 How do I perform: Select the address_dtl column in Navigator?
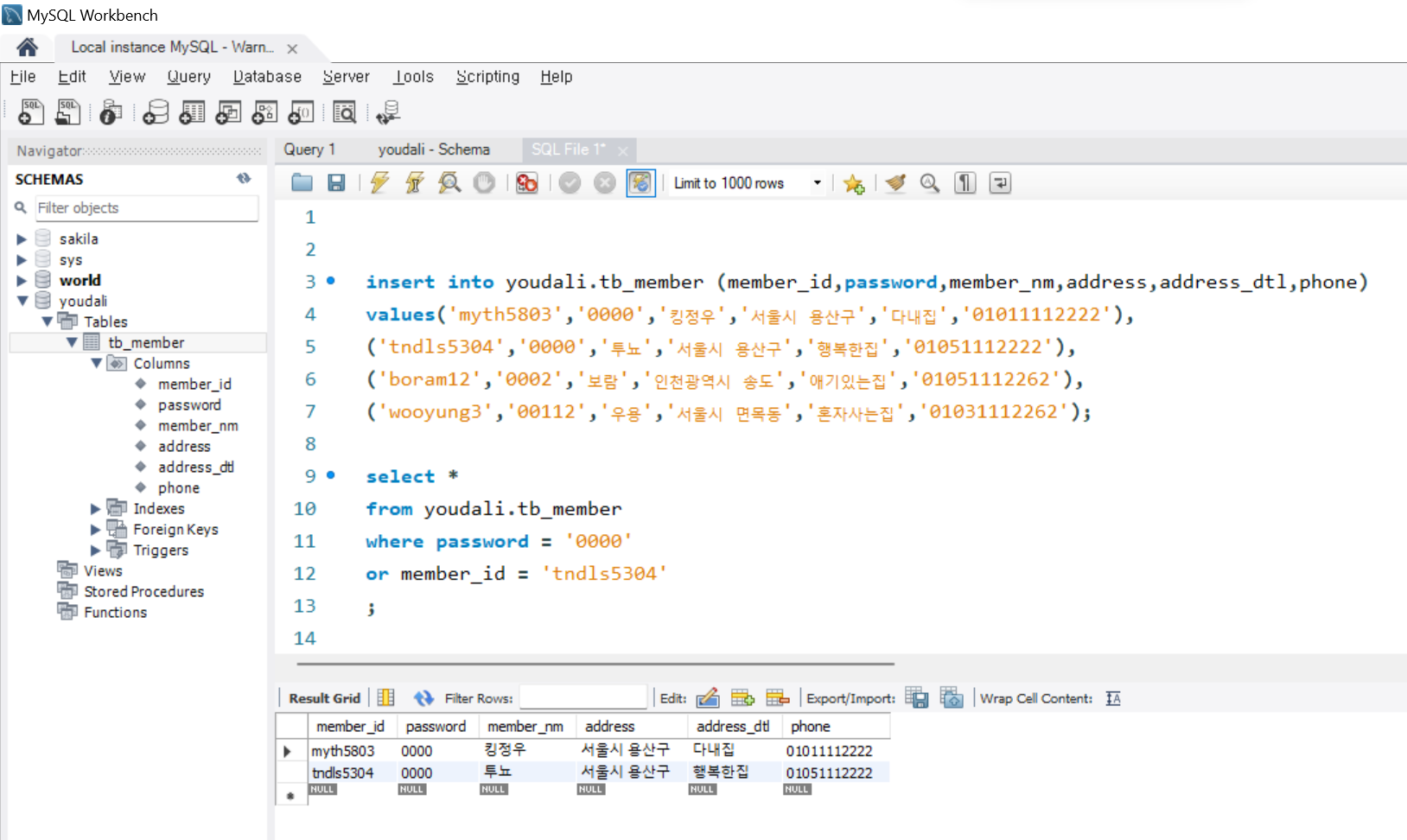(195, 467)
